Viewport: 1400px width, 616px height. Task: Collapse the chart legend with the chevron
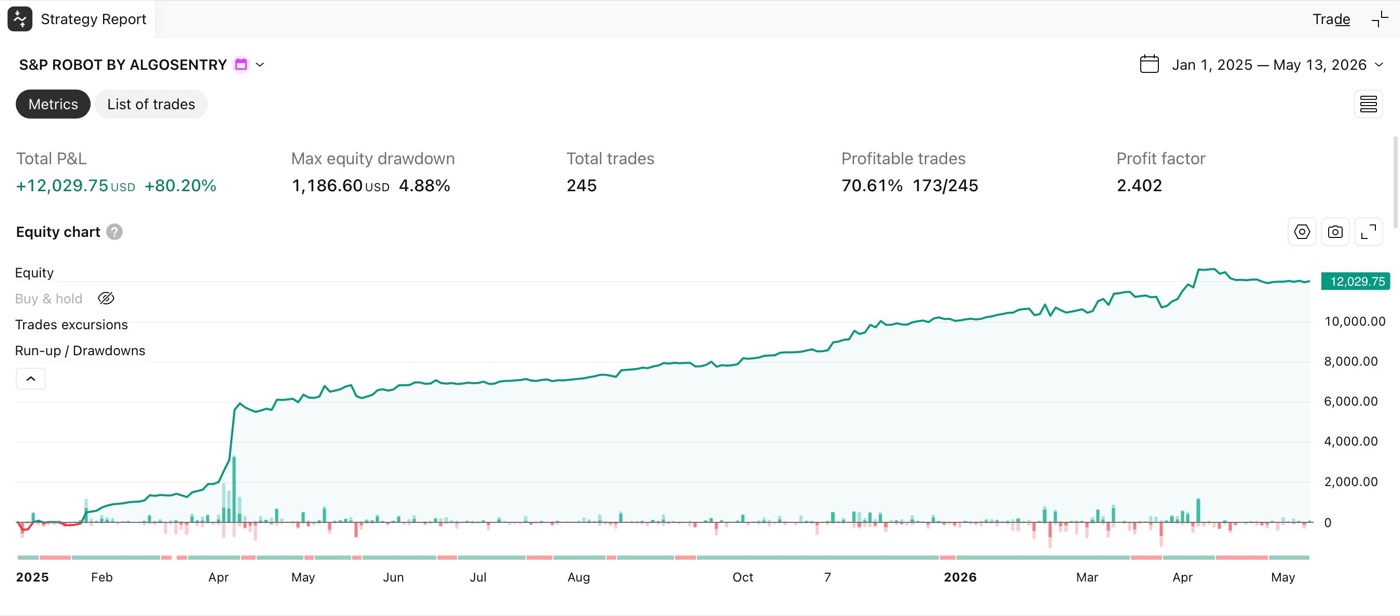point(31,379)
